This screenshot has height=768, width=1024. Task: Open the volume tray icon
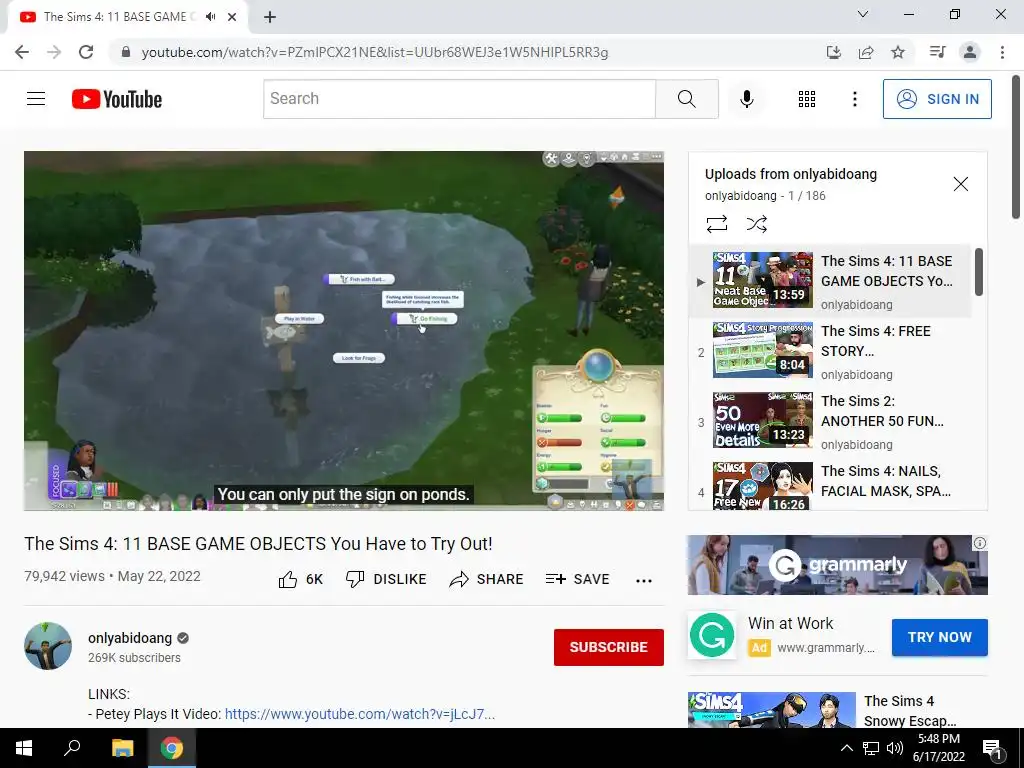(x=895, y=748)
